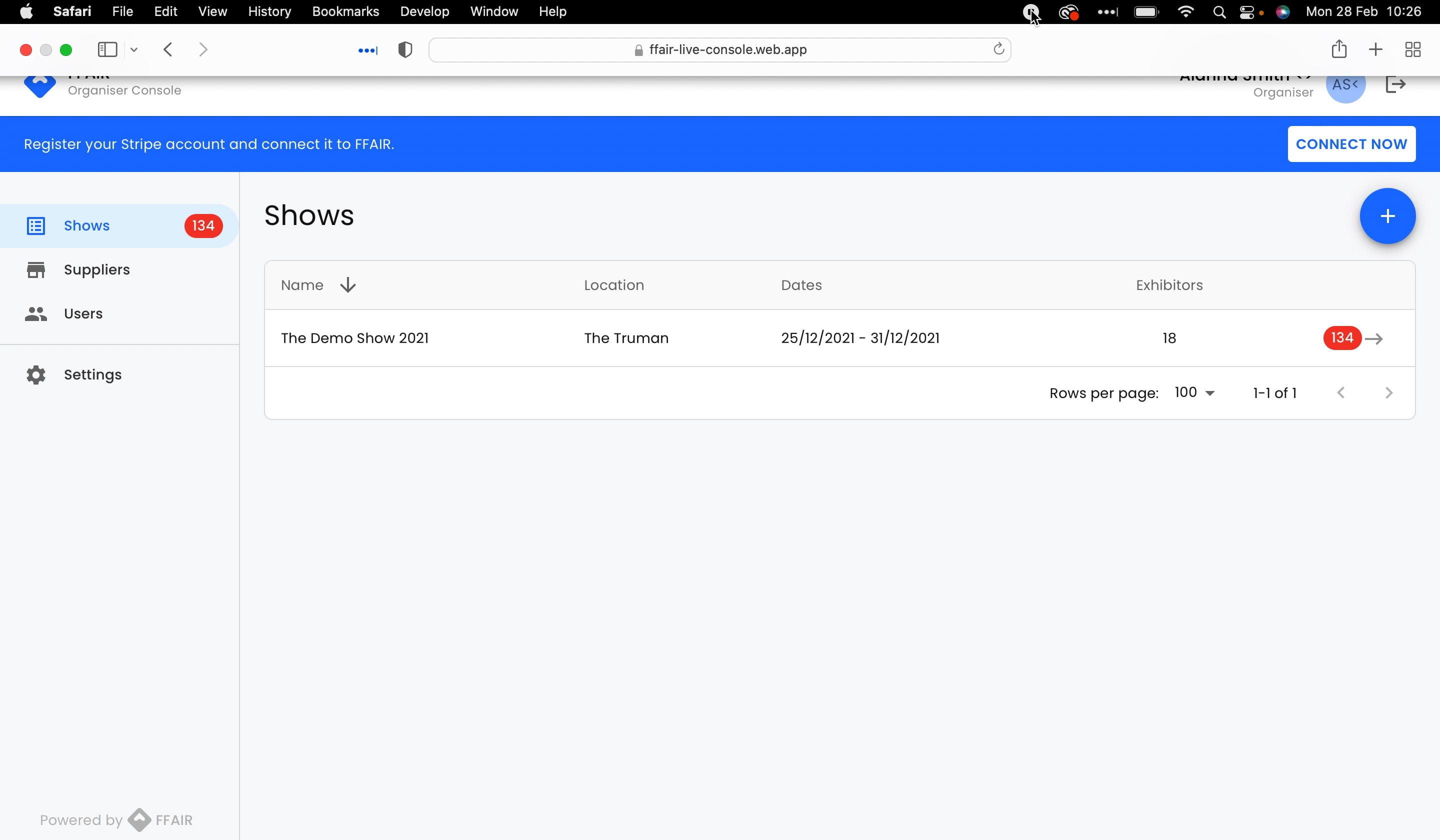Open Safari share icon
Viewport: 1440px width, 840px height.
[1339, 49]
